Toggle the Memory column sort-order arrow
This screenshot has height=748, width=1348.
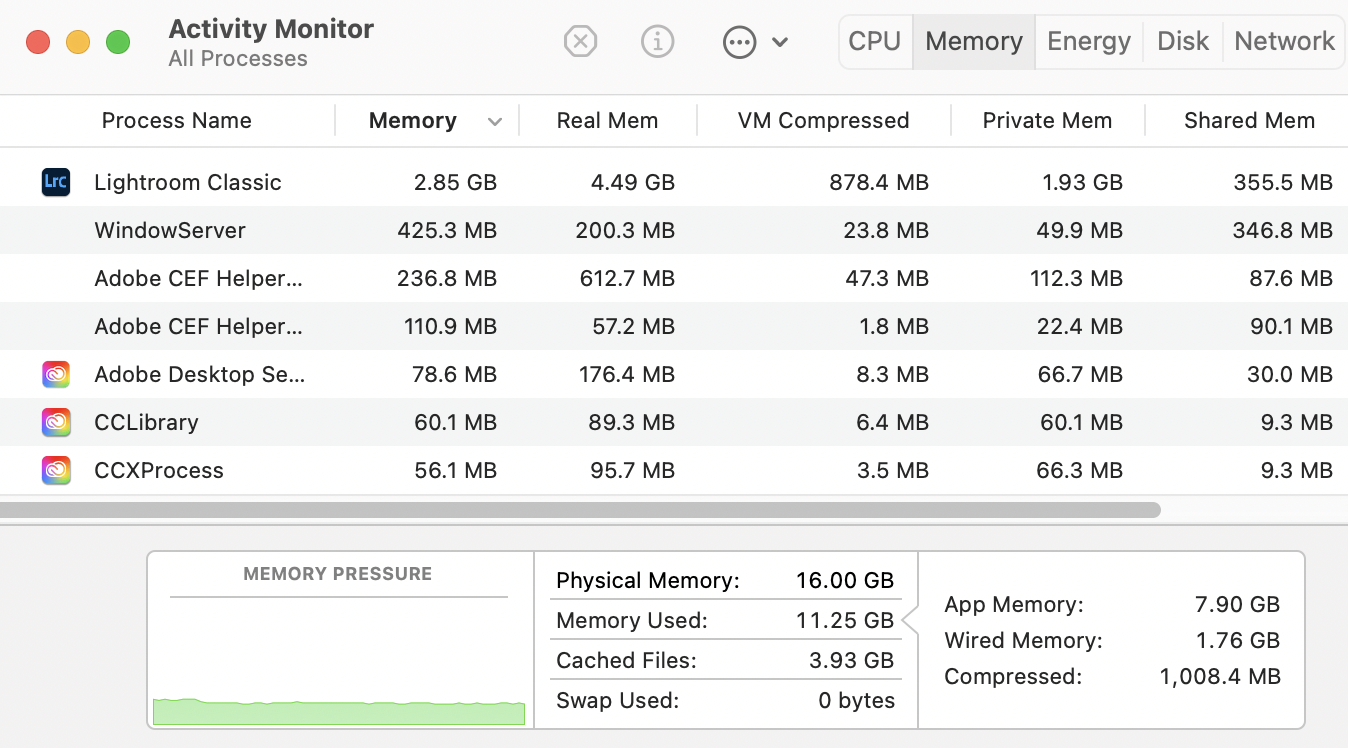(x=495, y=122)
